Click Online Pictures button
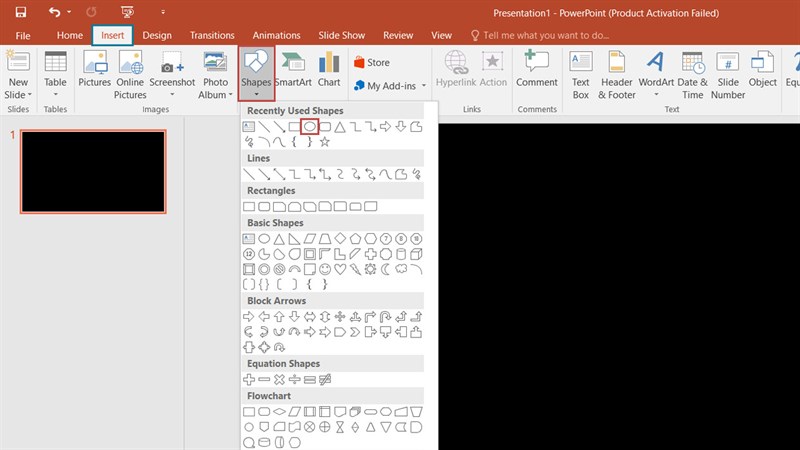Screen dimensions: 800x450 (130, 74)
